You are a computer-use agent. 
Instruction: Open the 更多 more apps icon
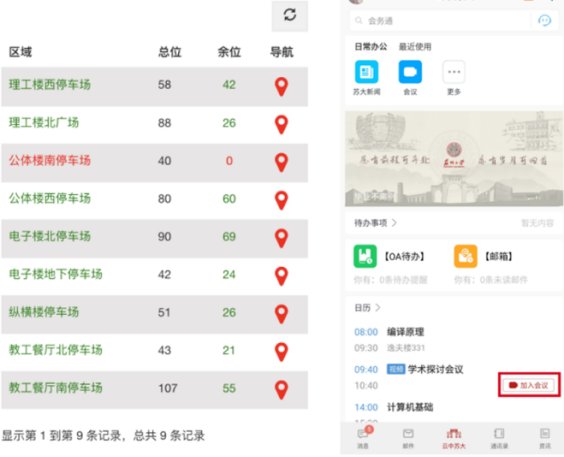(x=454, y=72)
